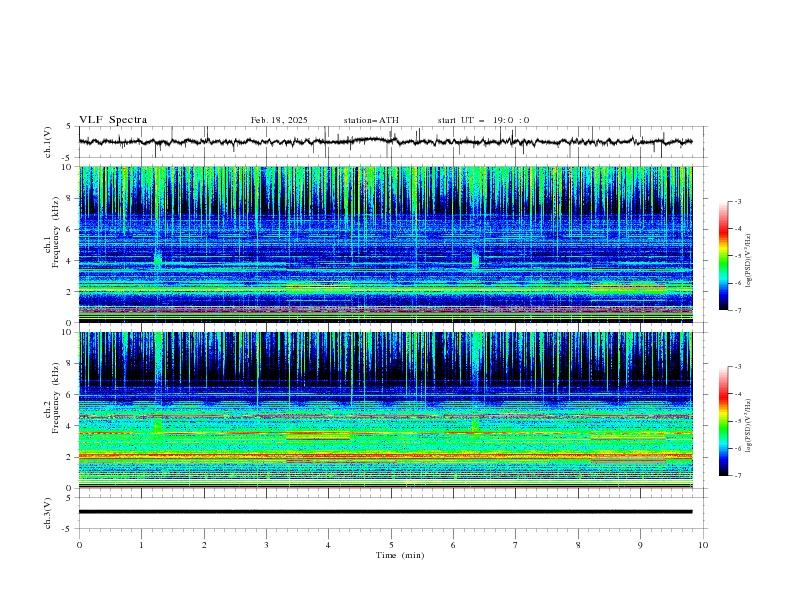792x612 pixels.
Task: Click the '-3' value on ch.1 color bar
Action: pyautogui.click(x=737, y=201)
